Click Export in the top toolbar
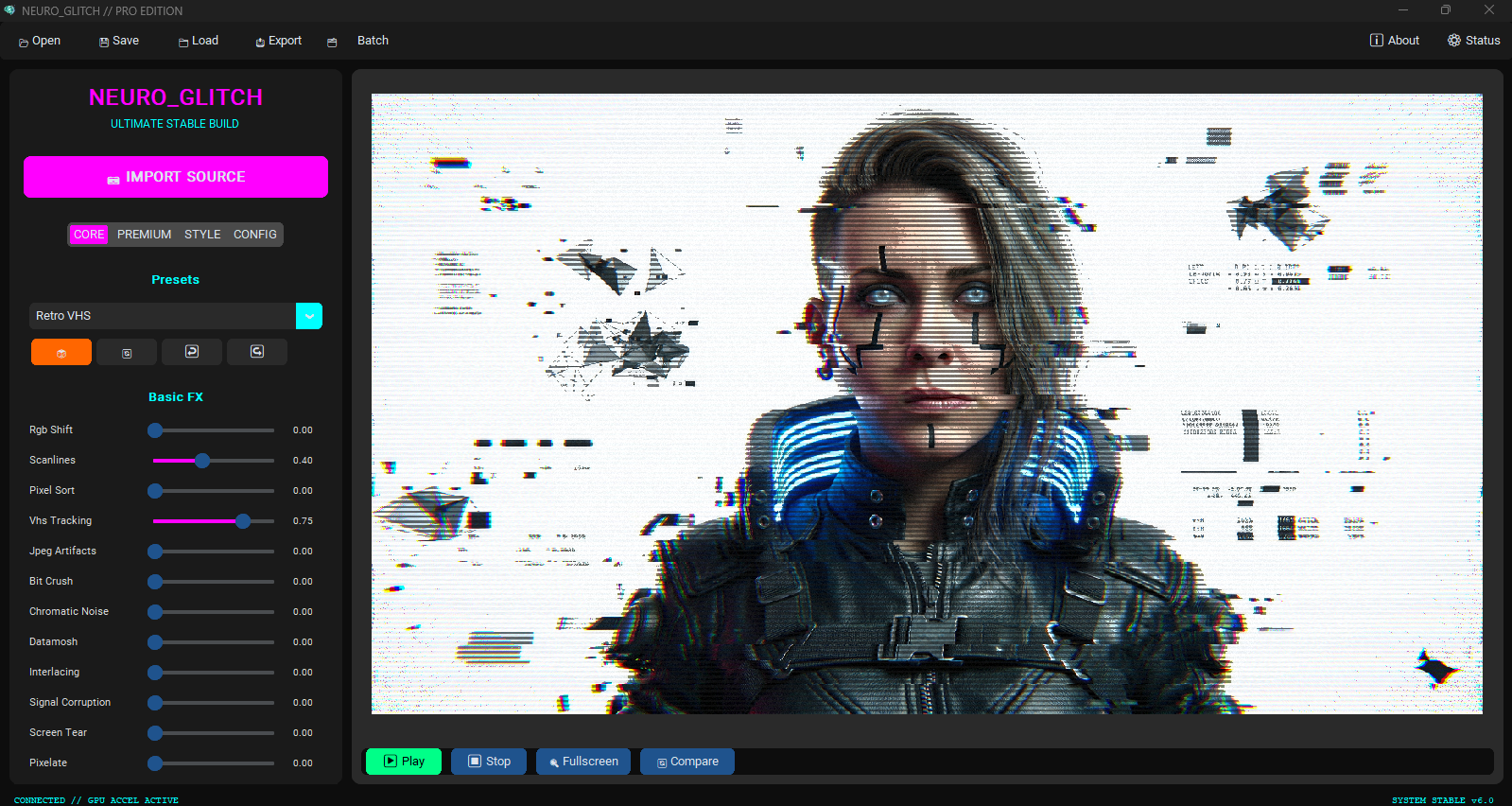Viewport: 1512px width, 806px height. tap(279, 41)
